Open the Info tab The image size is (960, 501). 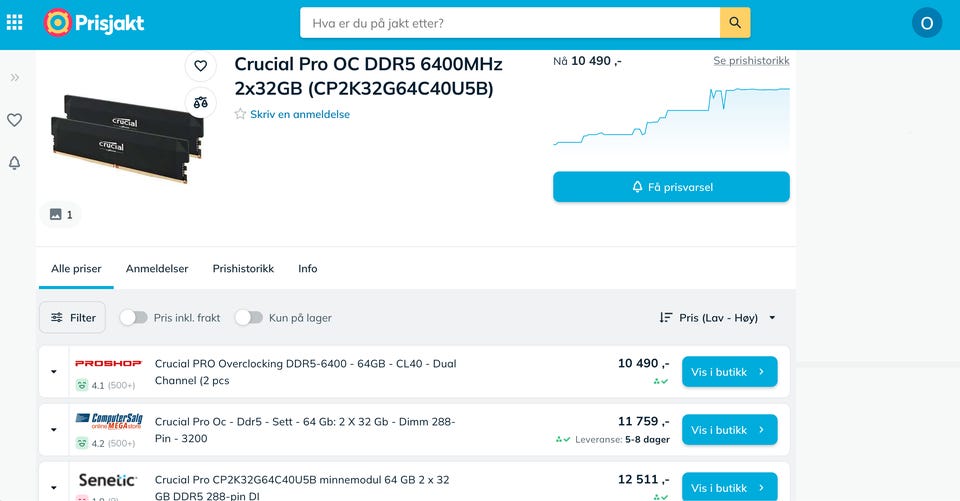click(307, 268)
